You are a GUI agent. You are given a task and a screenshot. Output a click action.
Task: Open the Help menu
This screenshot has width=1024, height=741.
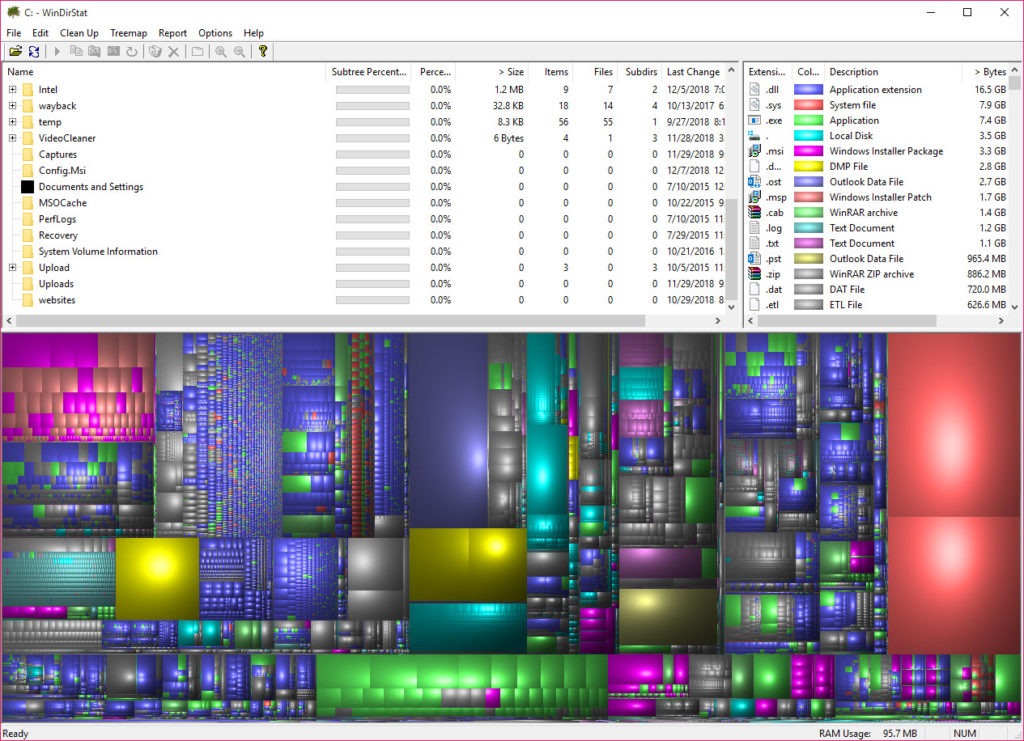click(253, 33)
